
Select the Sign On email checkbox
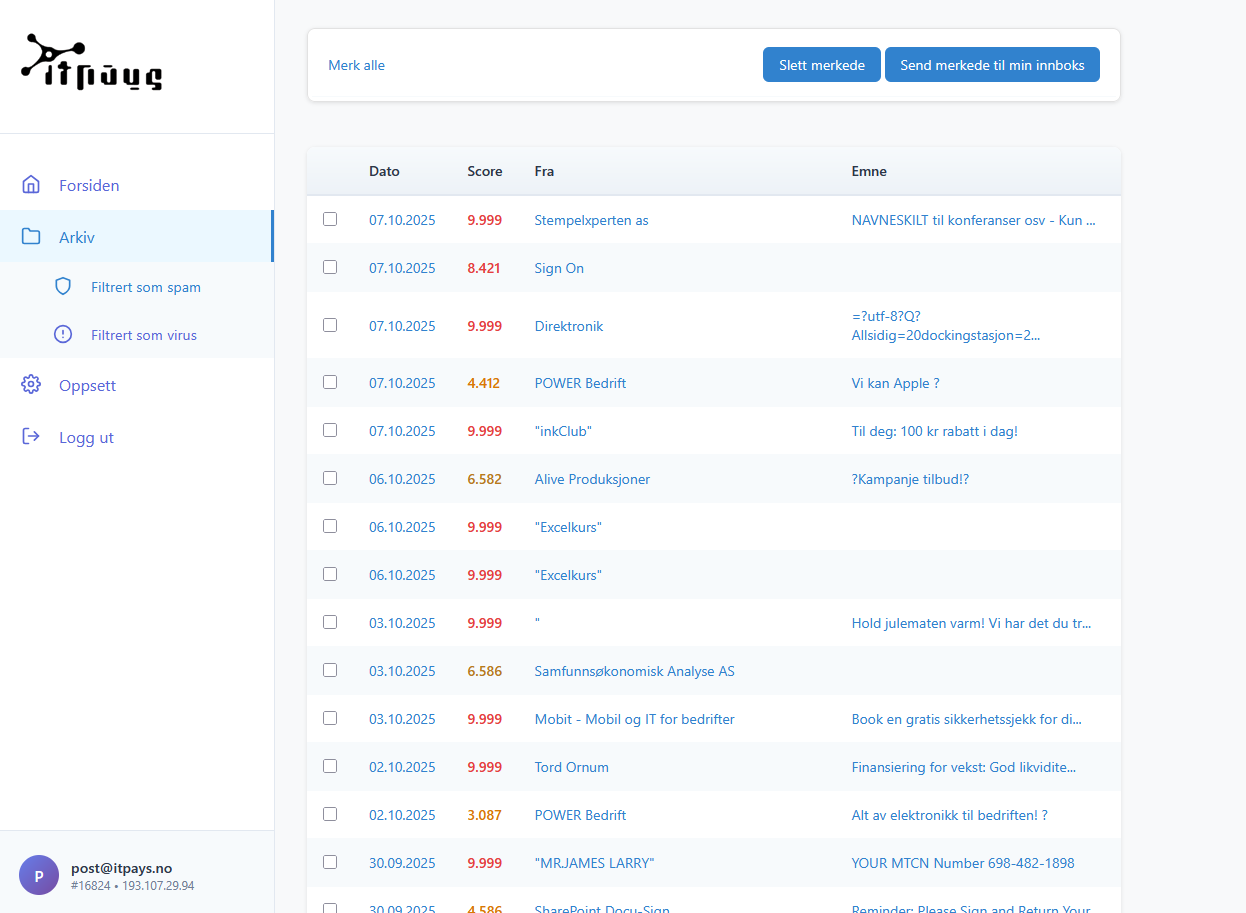(x=330, y=267)
